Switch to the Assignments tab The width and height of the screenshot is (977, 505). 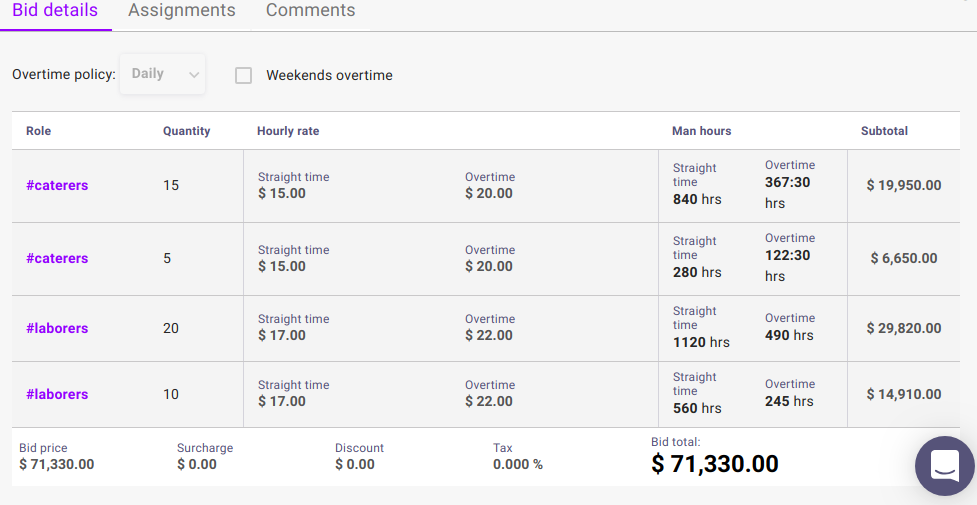182,11
